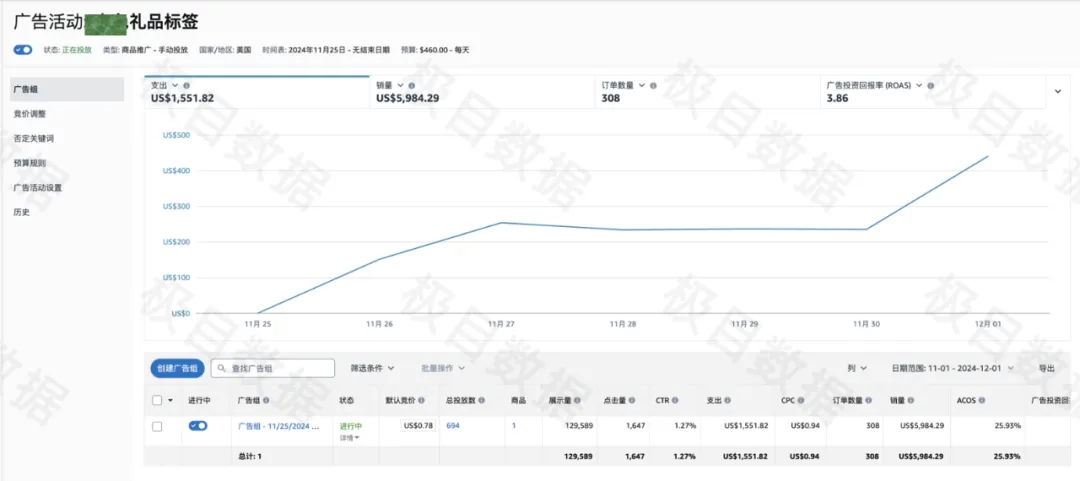This screenshot has height=481, width=1080.
Task: Click the 进行中 column header
Action: (200, 400)
